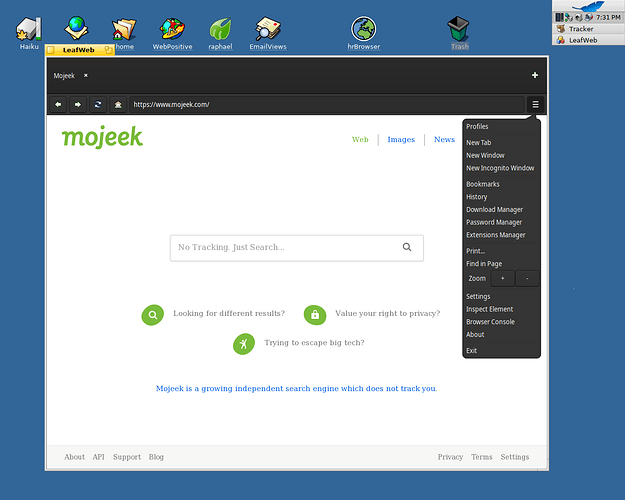Image resolution: width=625 pixels, height=500 pixels.
Task: Open Profiles from the menu
Action: [x=501, y=126]
